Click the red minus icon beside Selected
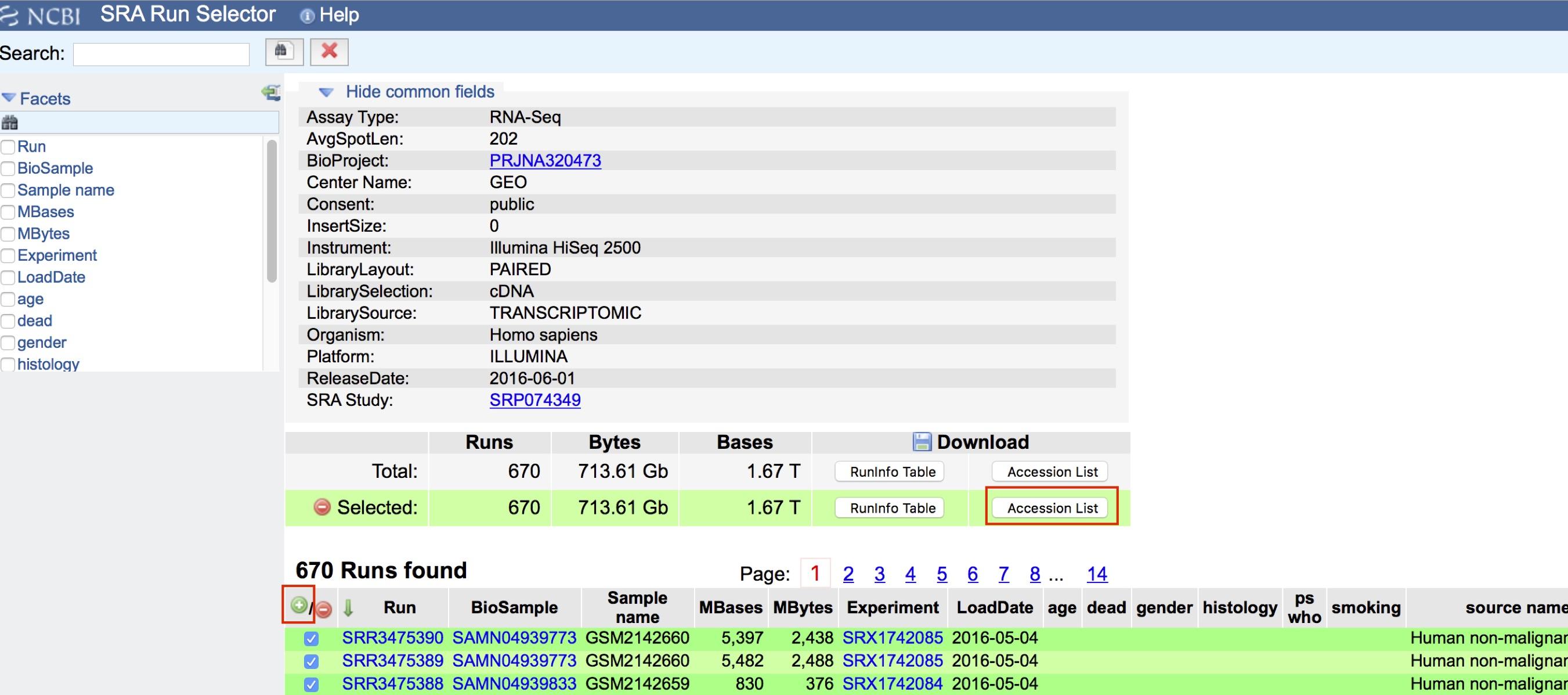The image size is (1568, 695). 322,507
